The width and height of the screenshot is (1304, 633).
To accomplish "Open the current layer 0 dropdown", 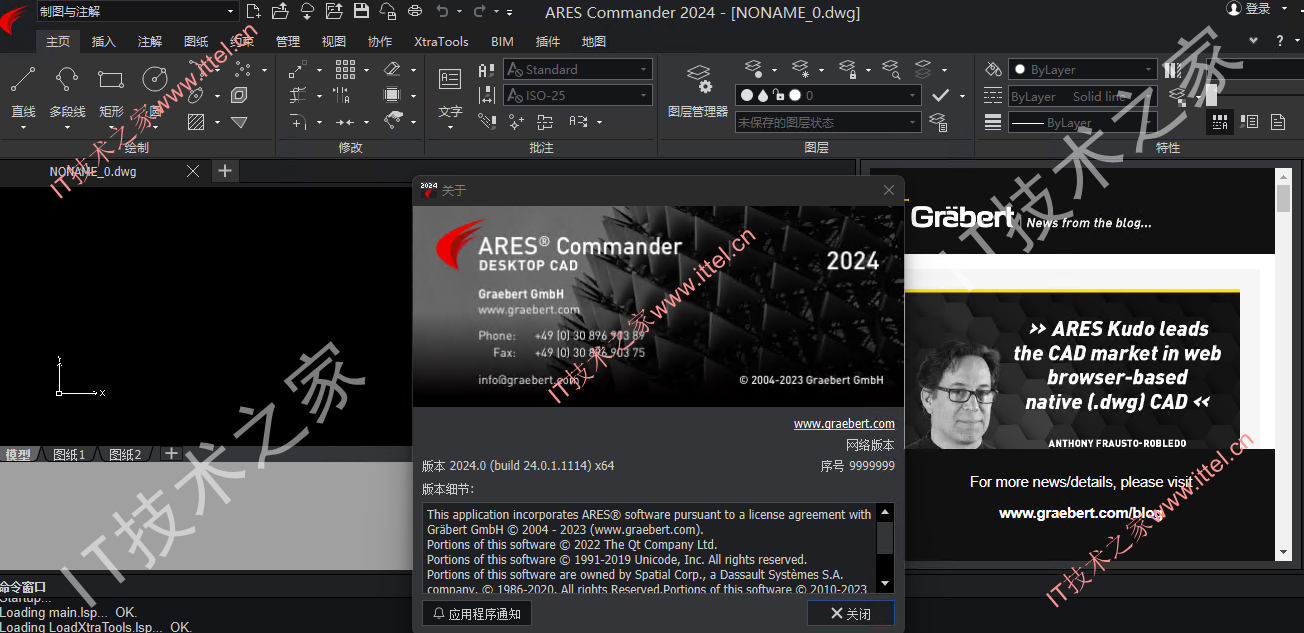I will pyautogui.click(x=828, y=95).
